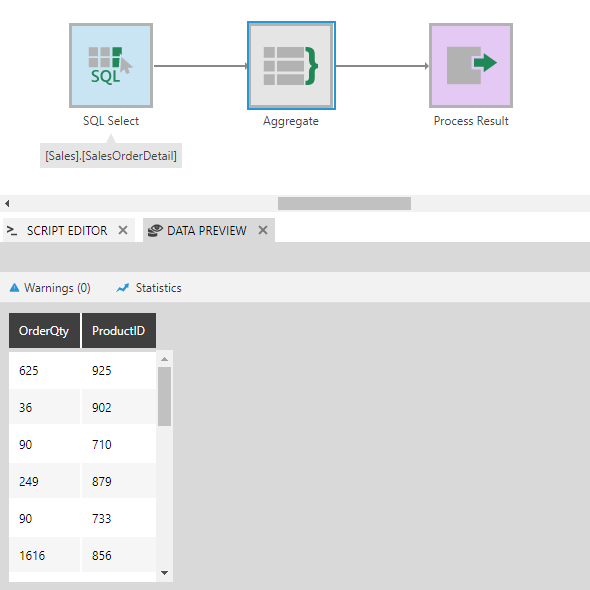Select ProductID cell 856
590x590 pixels.
click(x=119, y=555)
